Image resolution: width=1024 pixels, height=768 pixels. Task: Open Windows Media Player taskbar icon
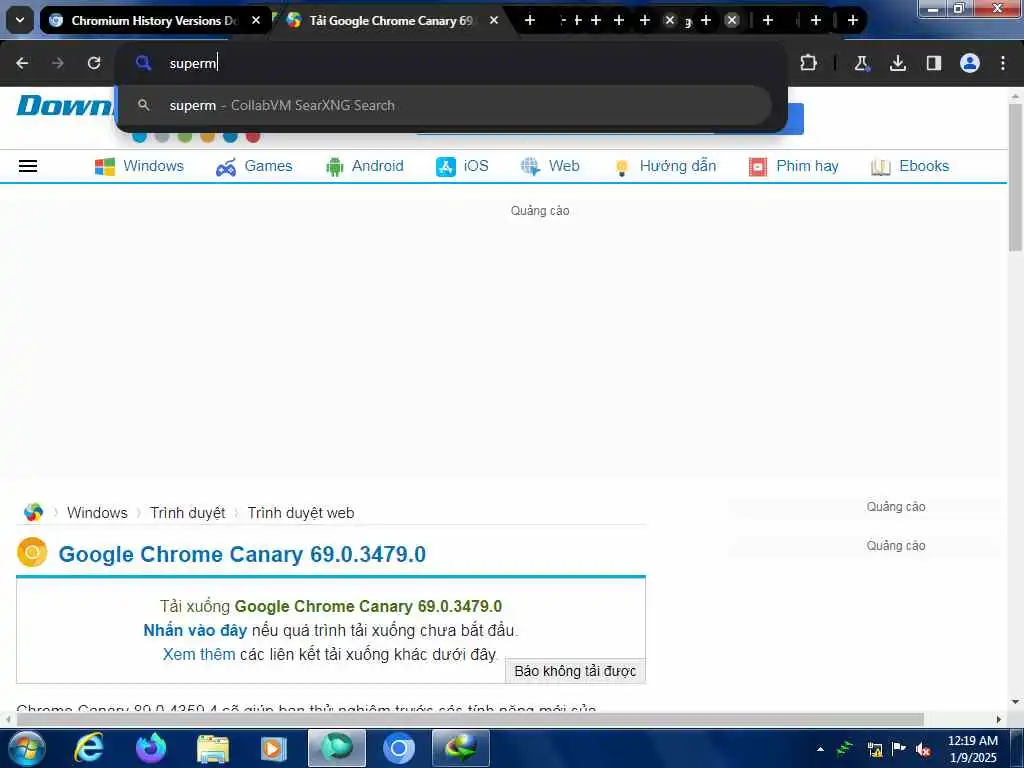274,748
